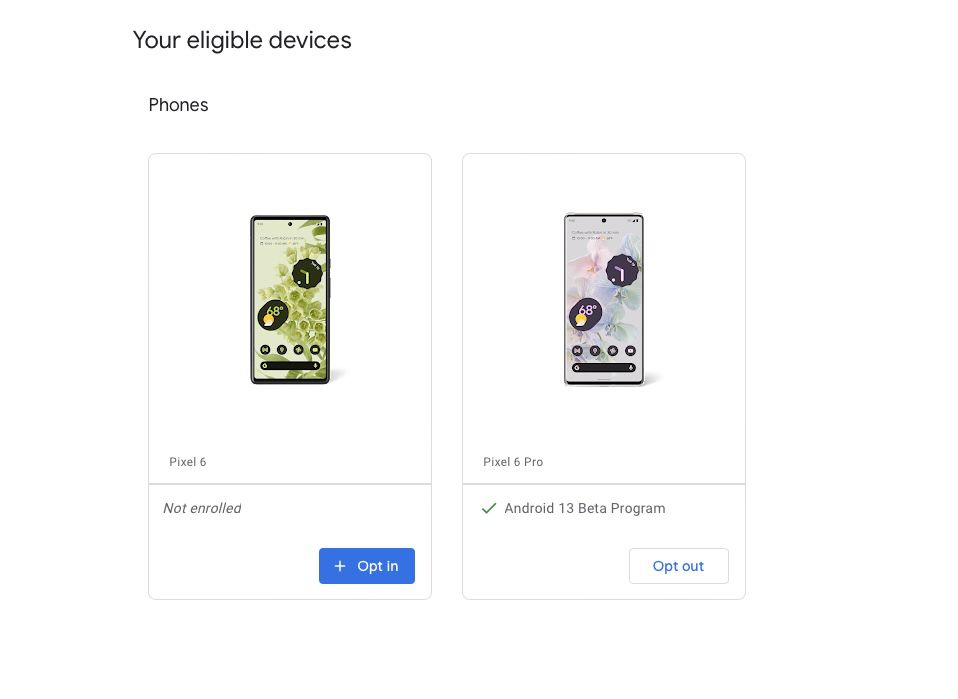Click the plus icon on Opt in
Viewport: 958px width, 699px height.
340,566
